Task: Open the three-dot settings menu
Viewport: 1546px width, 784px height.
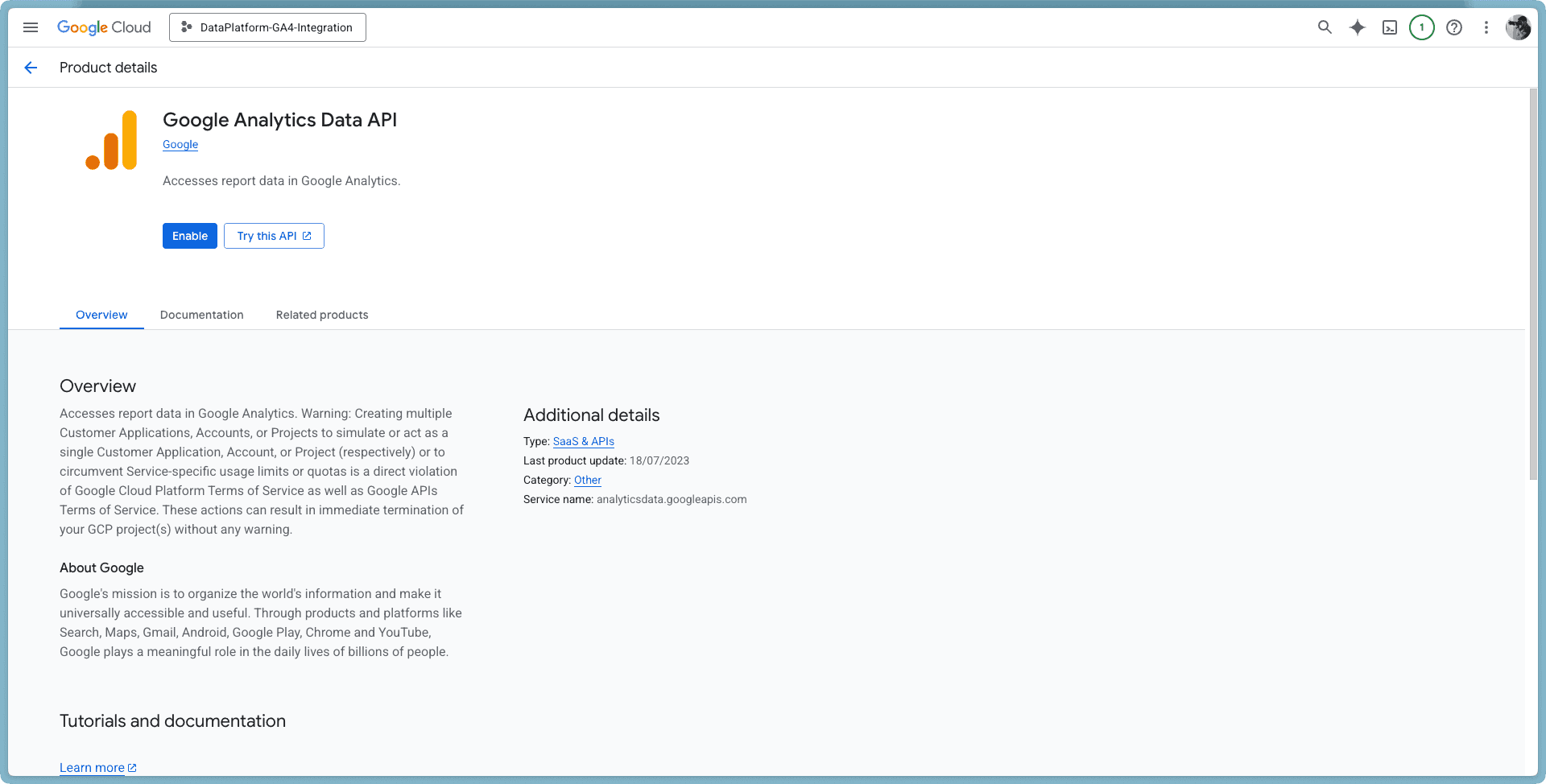Action: 1486,27
